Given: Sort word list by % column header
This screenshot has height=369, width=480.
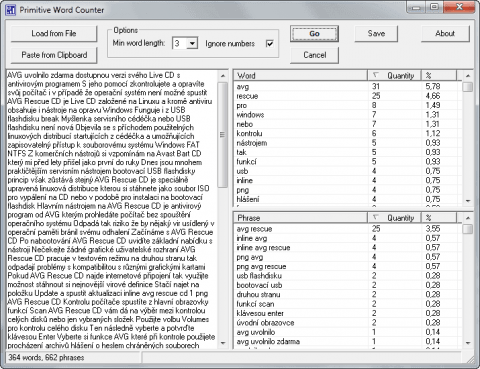Looking at the screenshot, I should point(439,76).
